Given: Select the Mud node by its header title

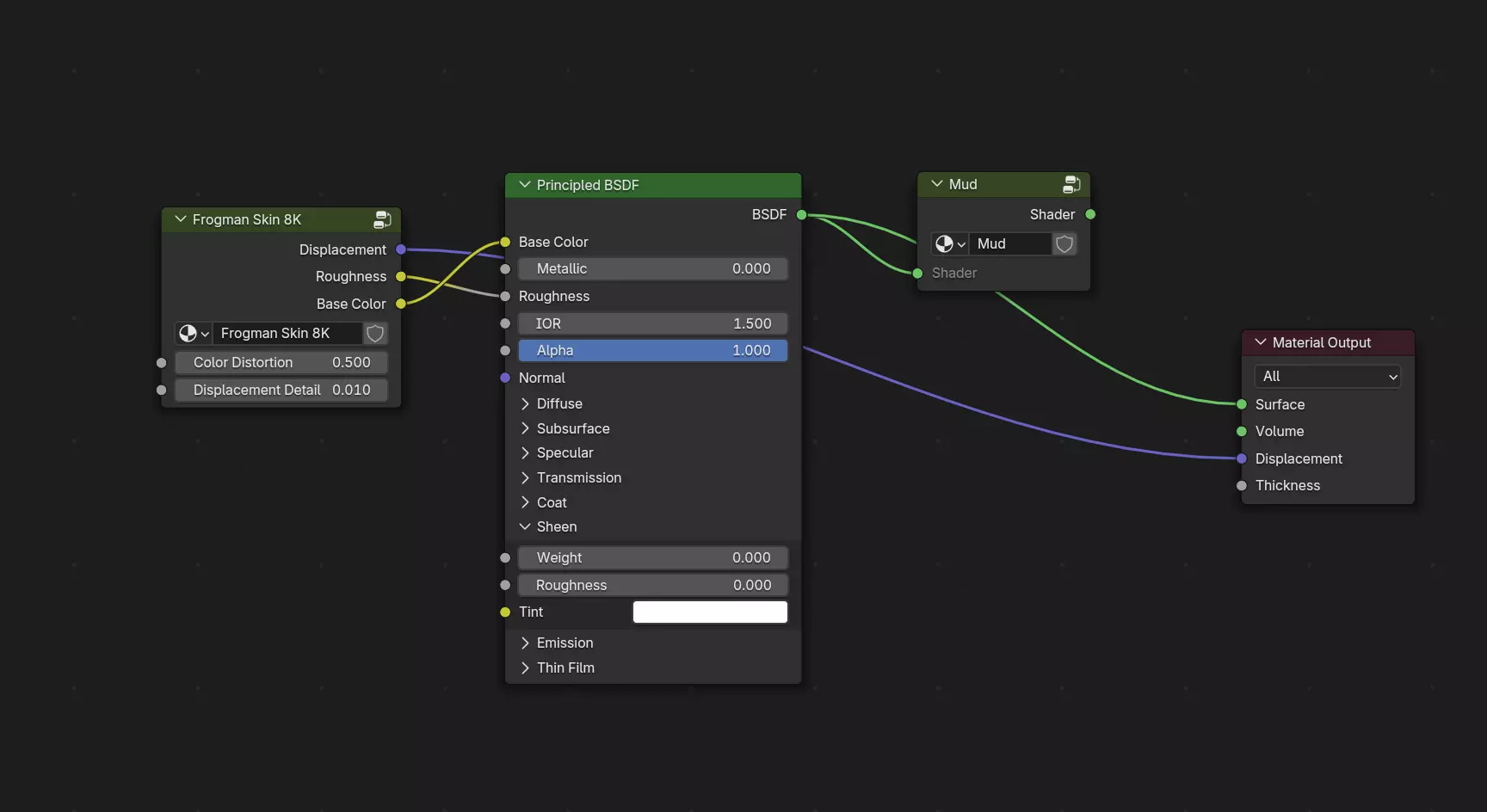Looking at the screenshot, I should click(x=963, y=185).
